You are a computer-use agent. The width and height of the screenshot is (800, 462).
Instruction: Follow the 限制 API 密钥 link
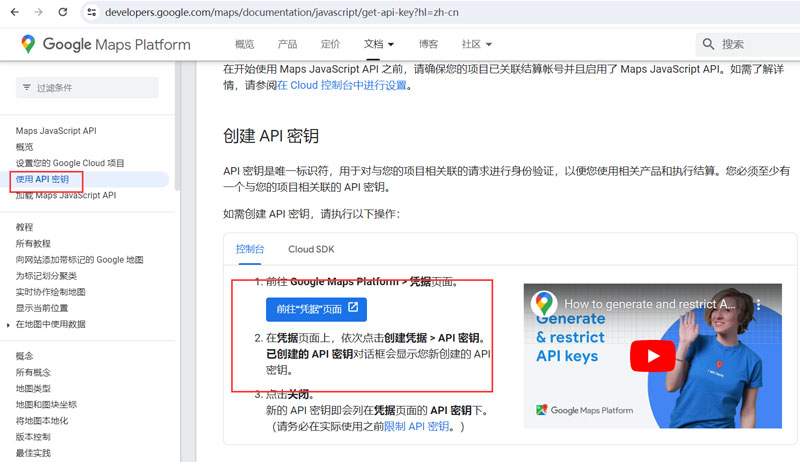tap(417, 426)
